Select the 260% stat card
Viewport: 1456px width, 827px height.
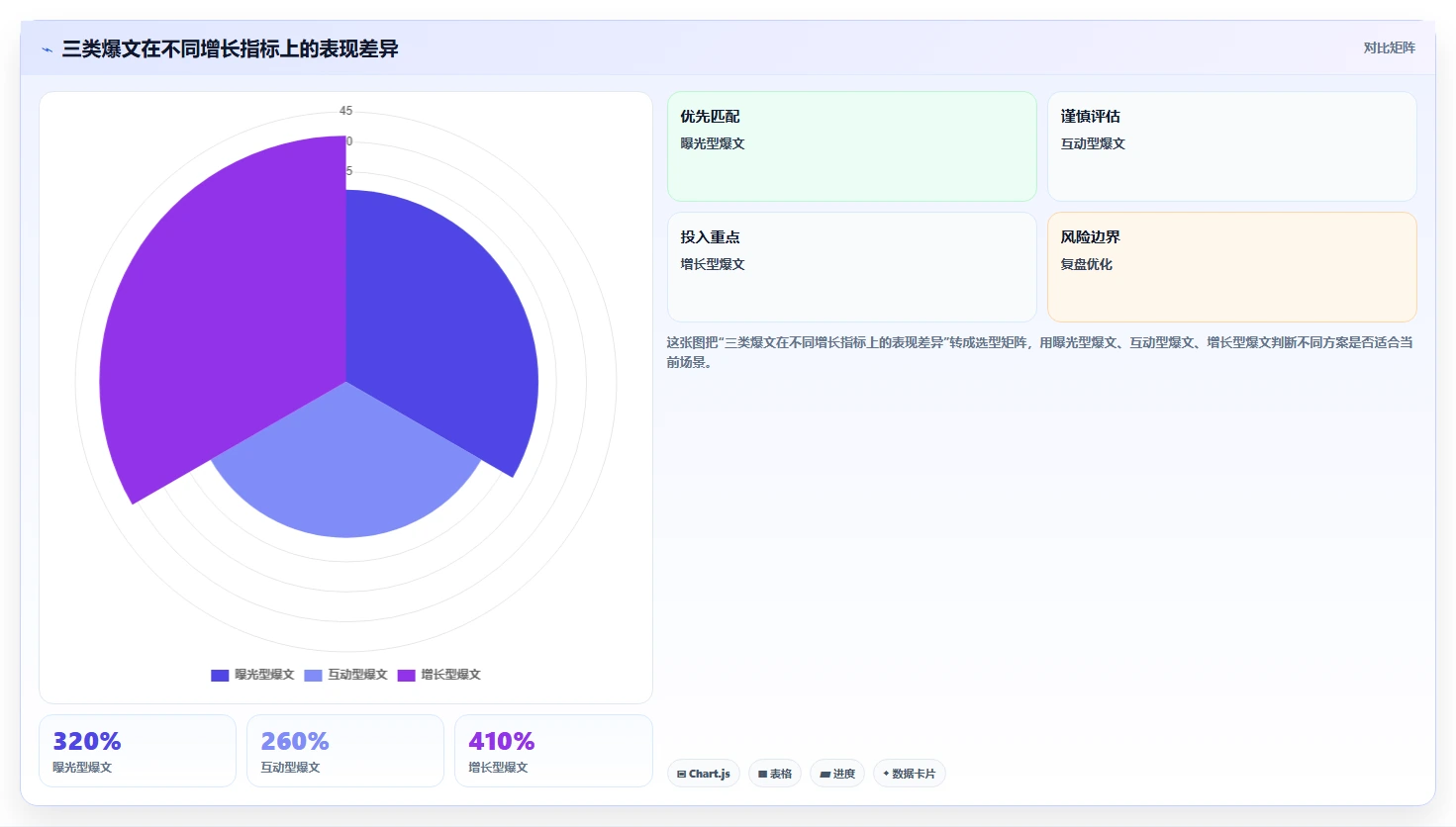coord(345,751)
